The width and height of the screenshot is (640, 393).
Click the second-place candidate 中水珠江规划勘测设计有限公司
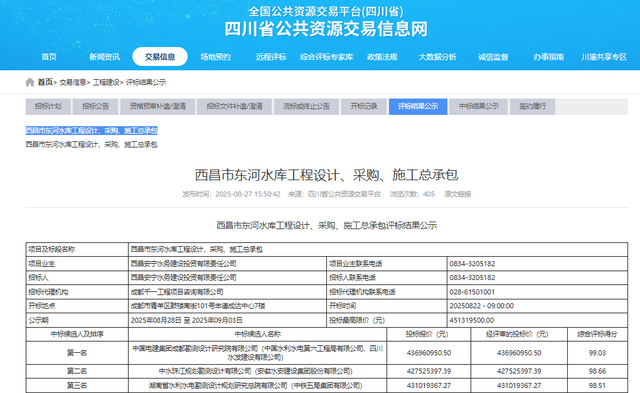pos(256,371)
